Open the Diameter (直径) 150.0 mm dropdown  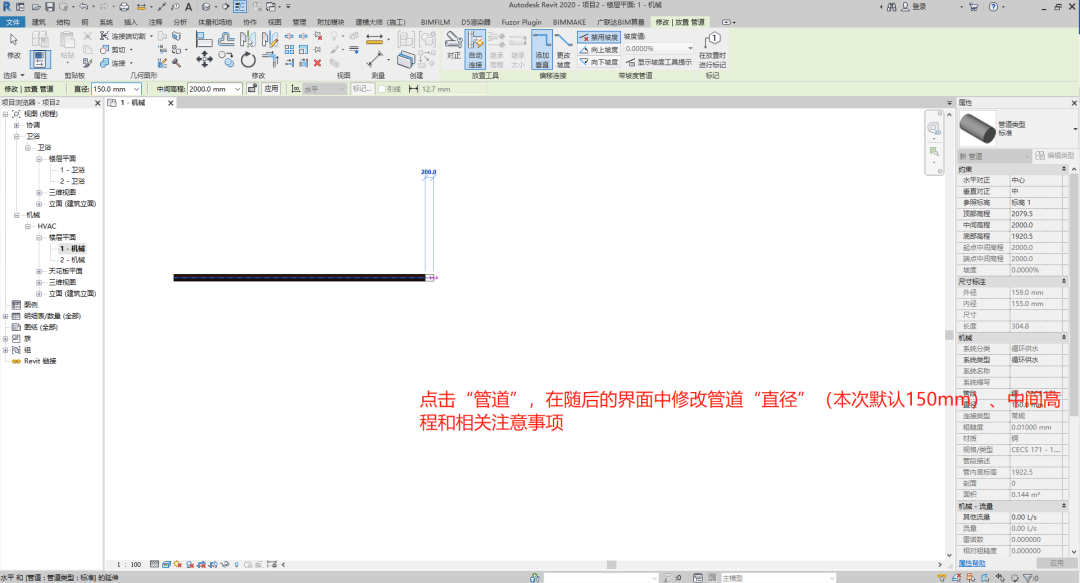[x=136, y=89]
